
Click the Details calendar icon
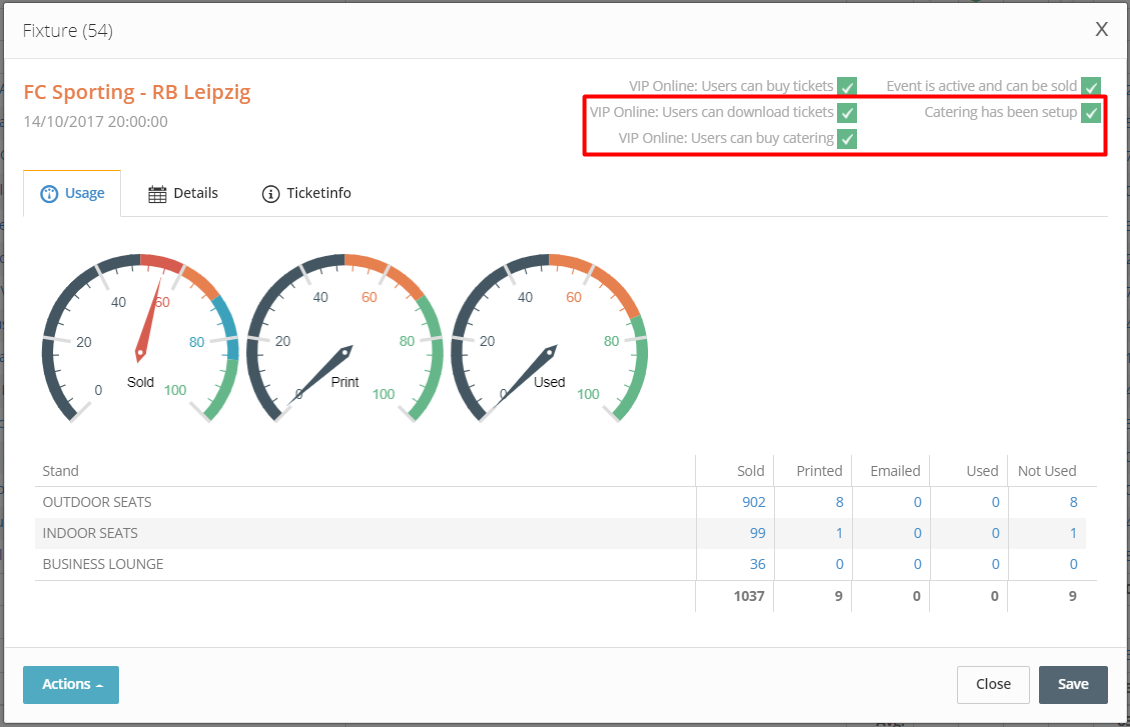(x=157, y=194)
